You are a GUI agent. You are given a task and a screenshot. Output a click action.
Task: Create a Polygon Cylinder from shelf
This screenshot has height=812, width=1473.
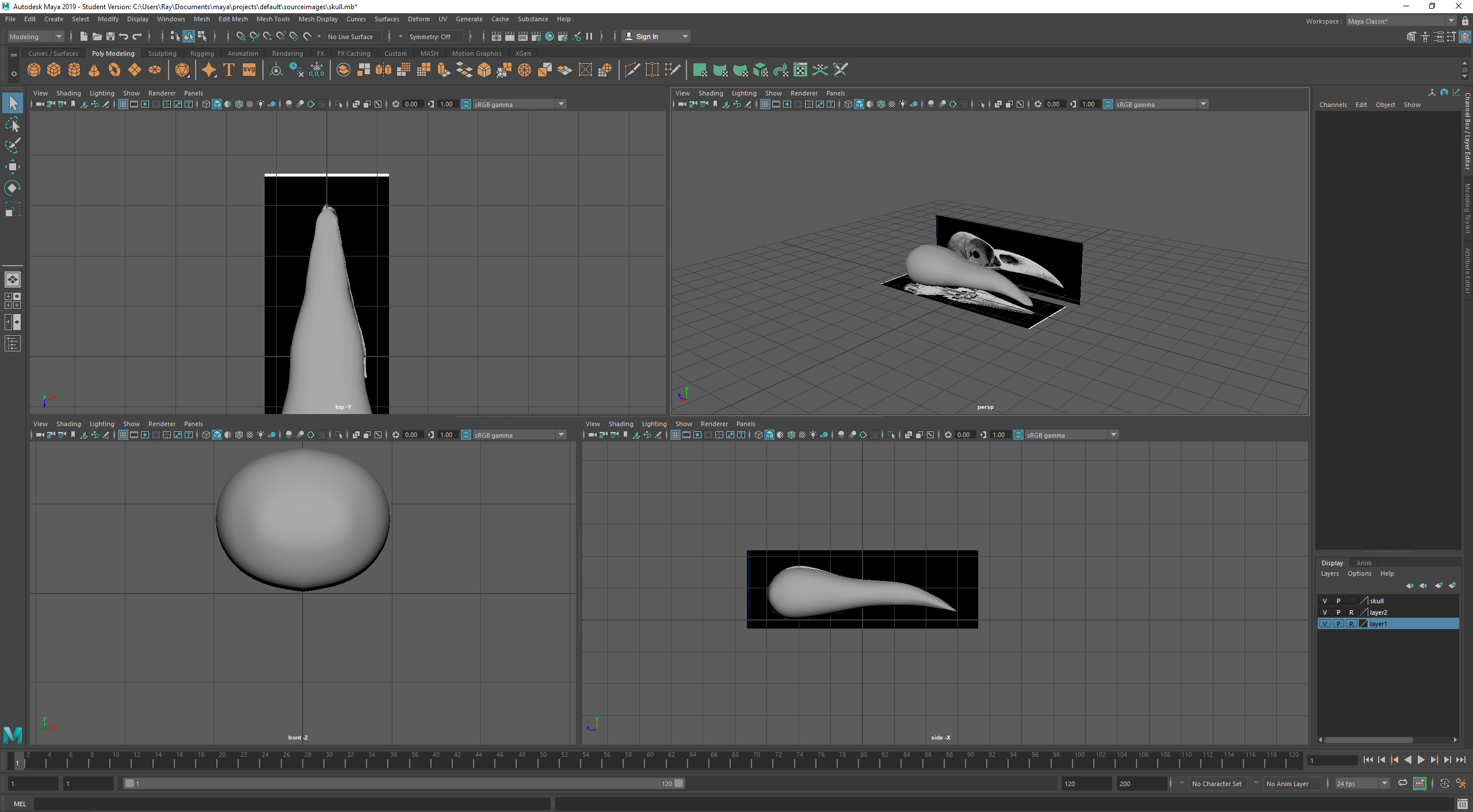point(74,70)
